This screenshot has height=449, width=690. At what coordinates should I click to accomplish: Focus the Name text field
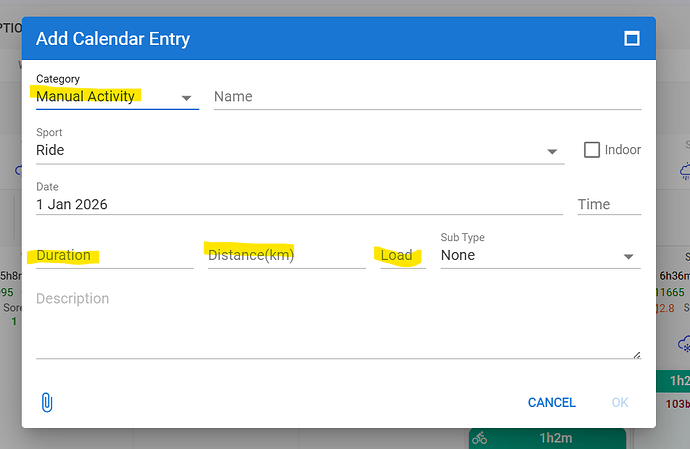pyautogui.click(x=426, y=97)
